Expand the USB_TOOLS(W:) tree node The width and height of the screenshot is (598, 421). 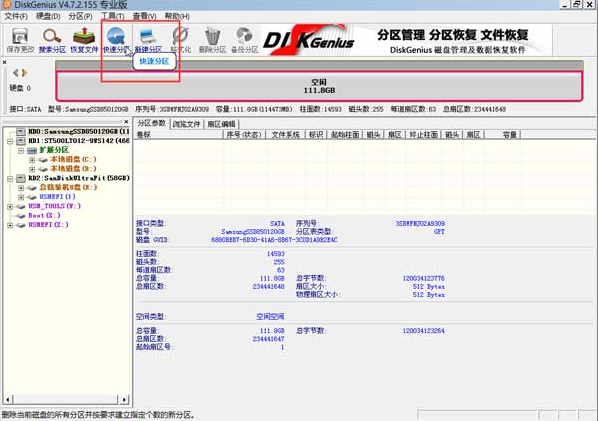[x=10, y=206]
